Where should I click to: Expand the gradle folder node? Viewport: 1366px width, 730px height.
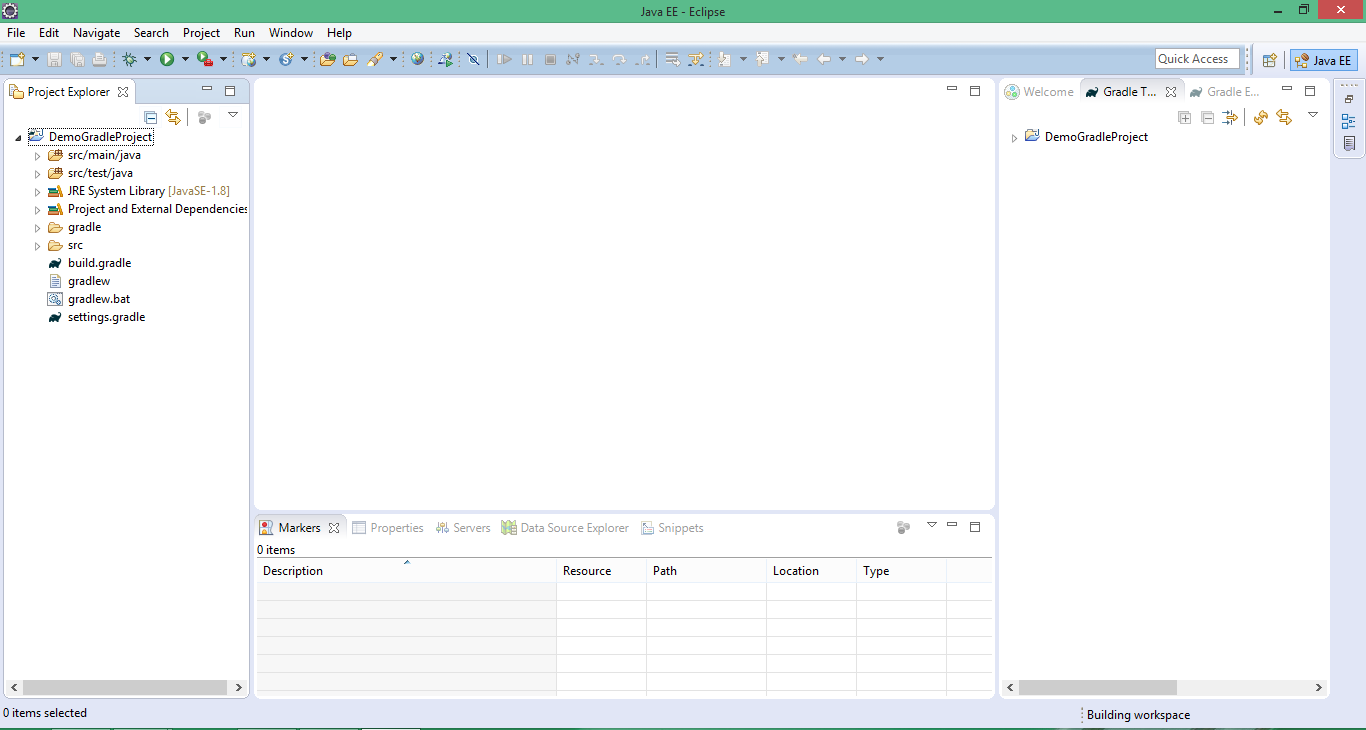coord(37,228)
